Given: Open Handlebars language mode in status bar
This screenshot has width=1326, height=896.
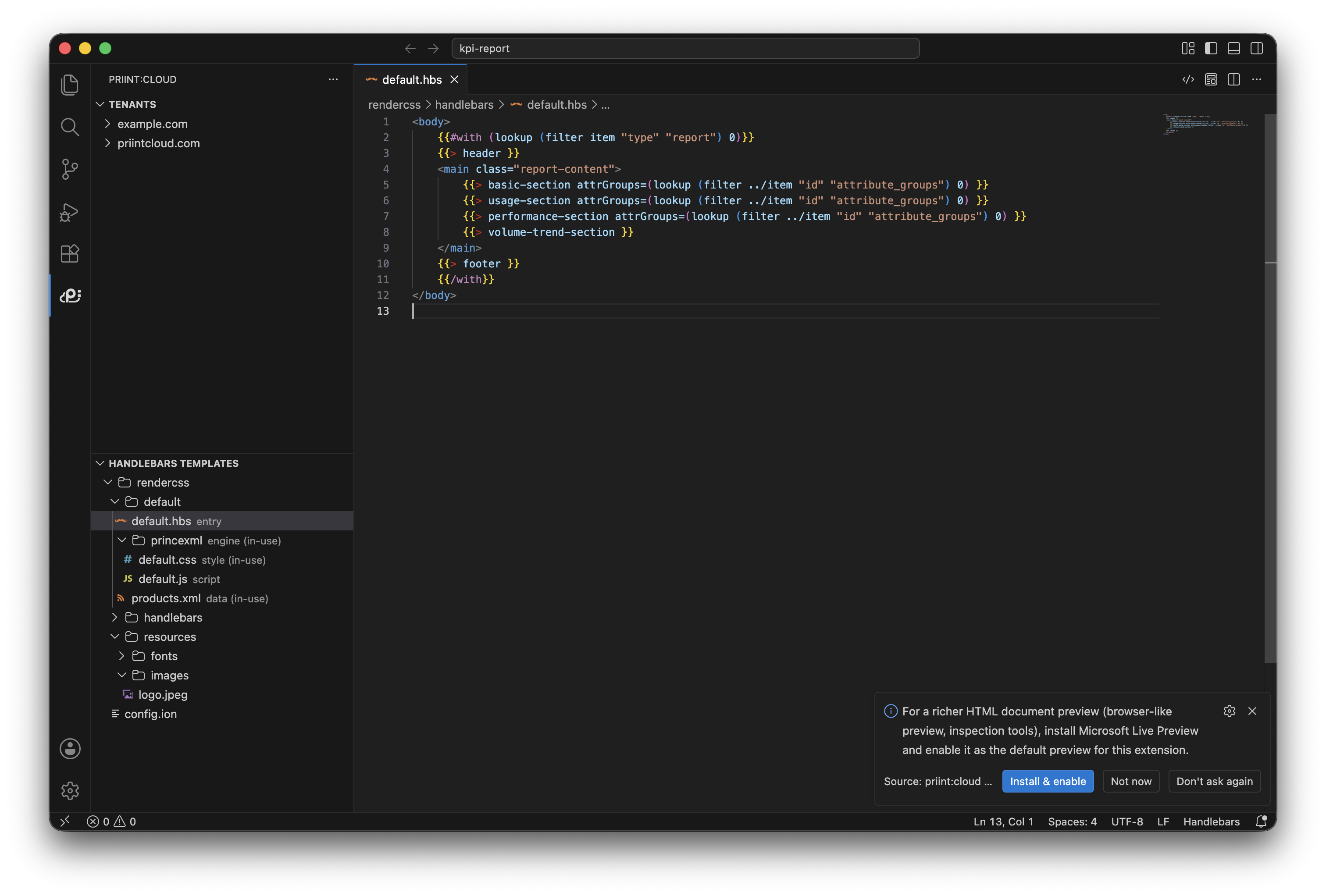Looking at the screenshot, I should click(1211, 821).
